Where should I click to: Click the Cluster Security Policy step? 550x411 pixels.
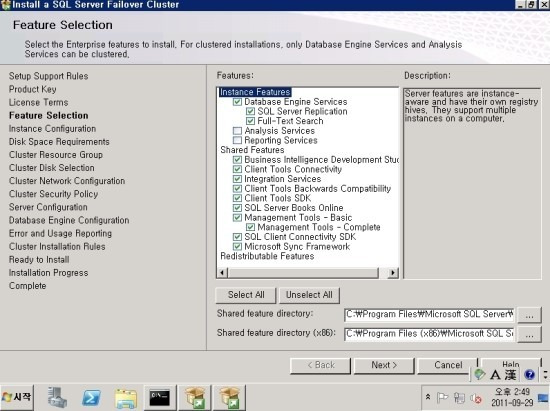click(53, 194)
